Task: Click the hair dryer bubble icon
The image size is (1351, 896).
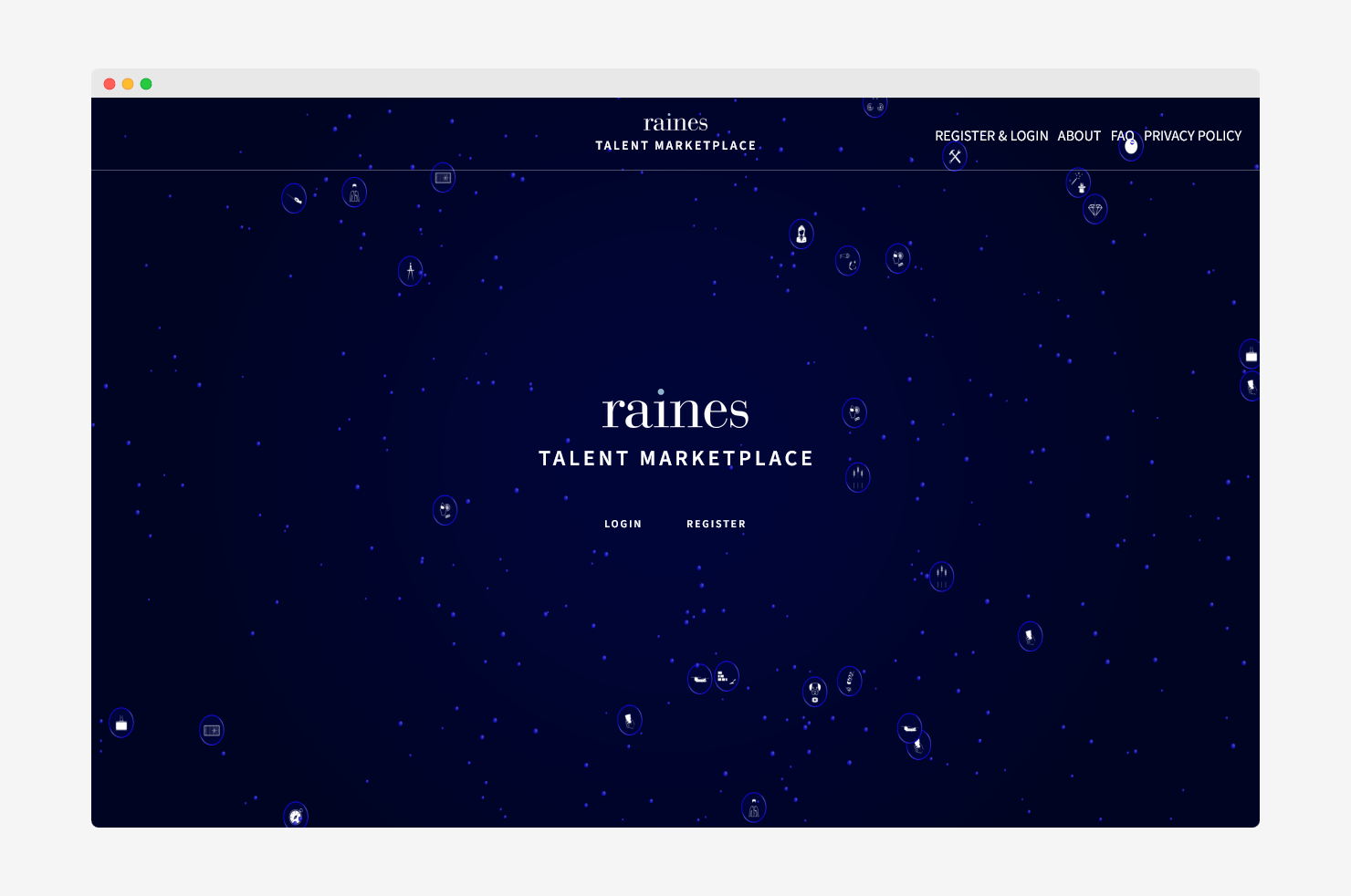Action: point(848,261)
